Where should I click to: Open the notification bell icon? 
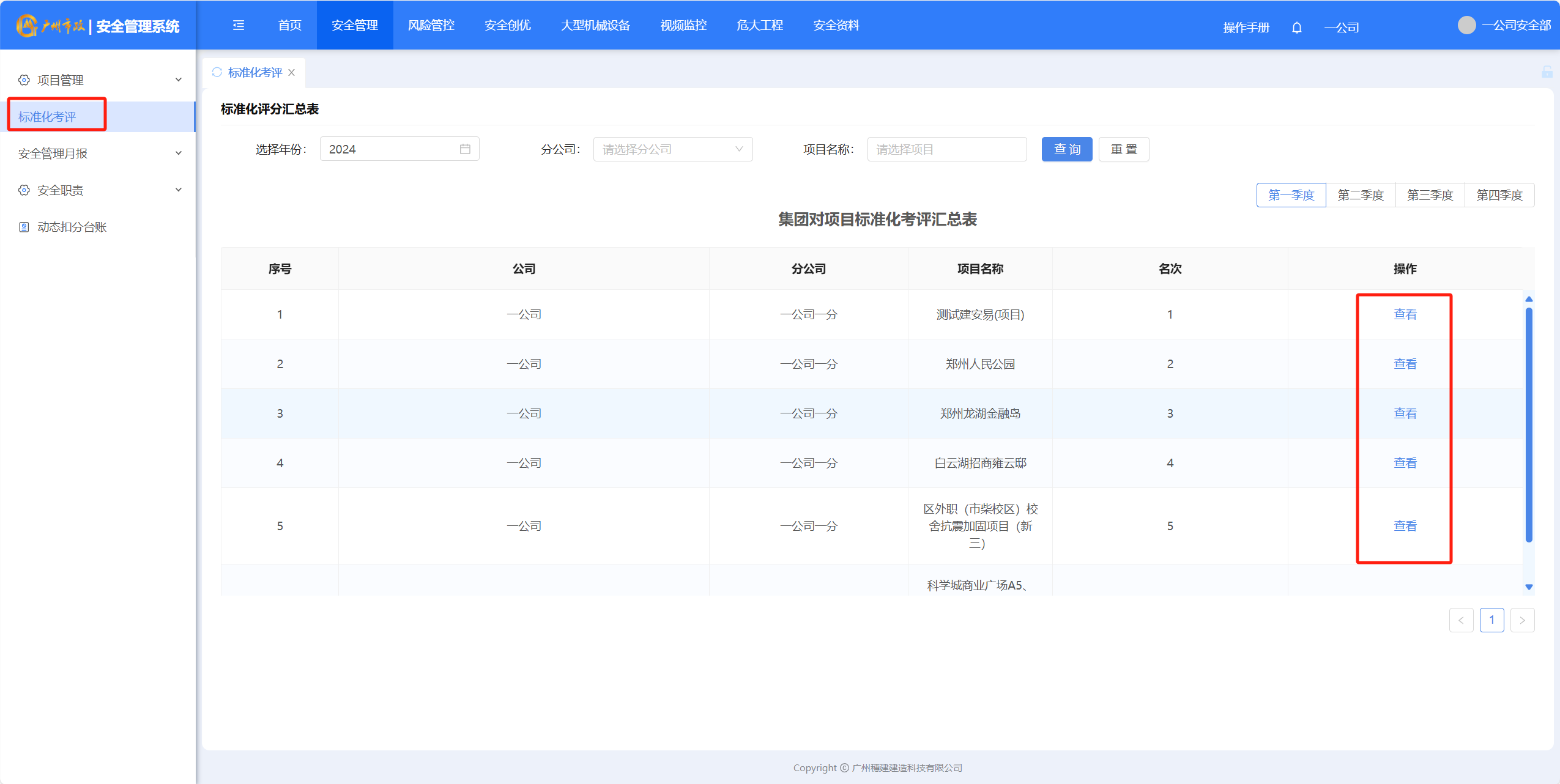pos(1296,28)
